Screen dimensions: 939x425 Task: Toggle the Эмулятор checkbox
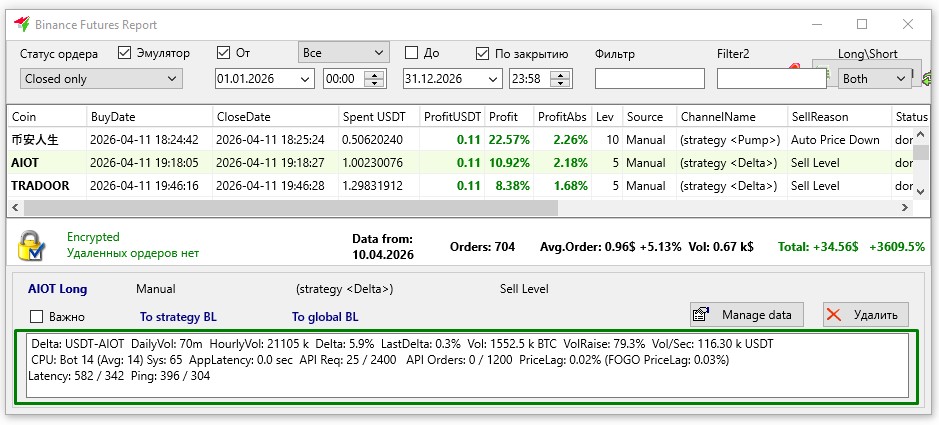pyautogui.click(x=125, y=53)
